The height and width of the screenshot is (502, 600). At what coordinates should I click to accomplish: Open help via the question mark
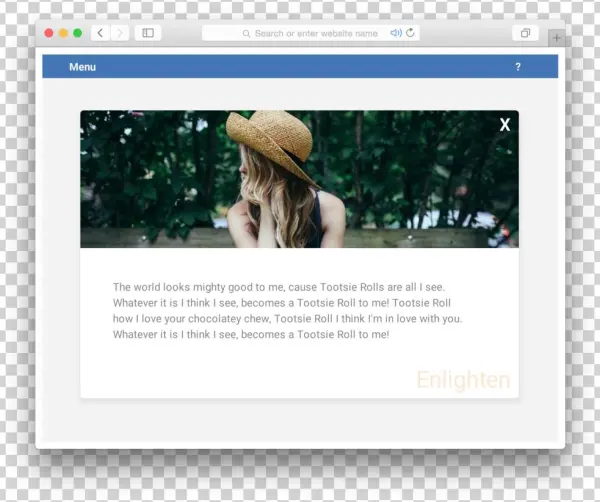tap(518, 67)
